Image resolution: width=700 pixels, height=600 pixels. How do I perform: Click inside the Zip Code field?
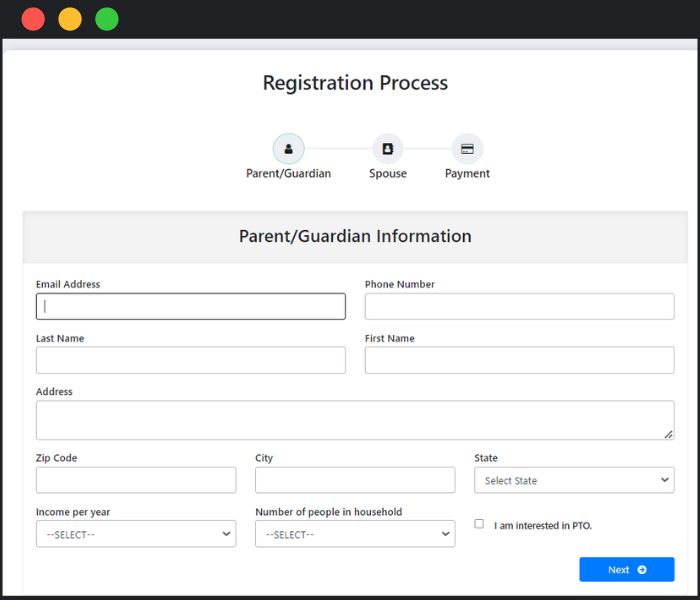136,480
